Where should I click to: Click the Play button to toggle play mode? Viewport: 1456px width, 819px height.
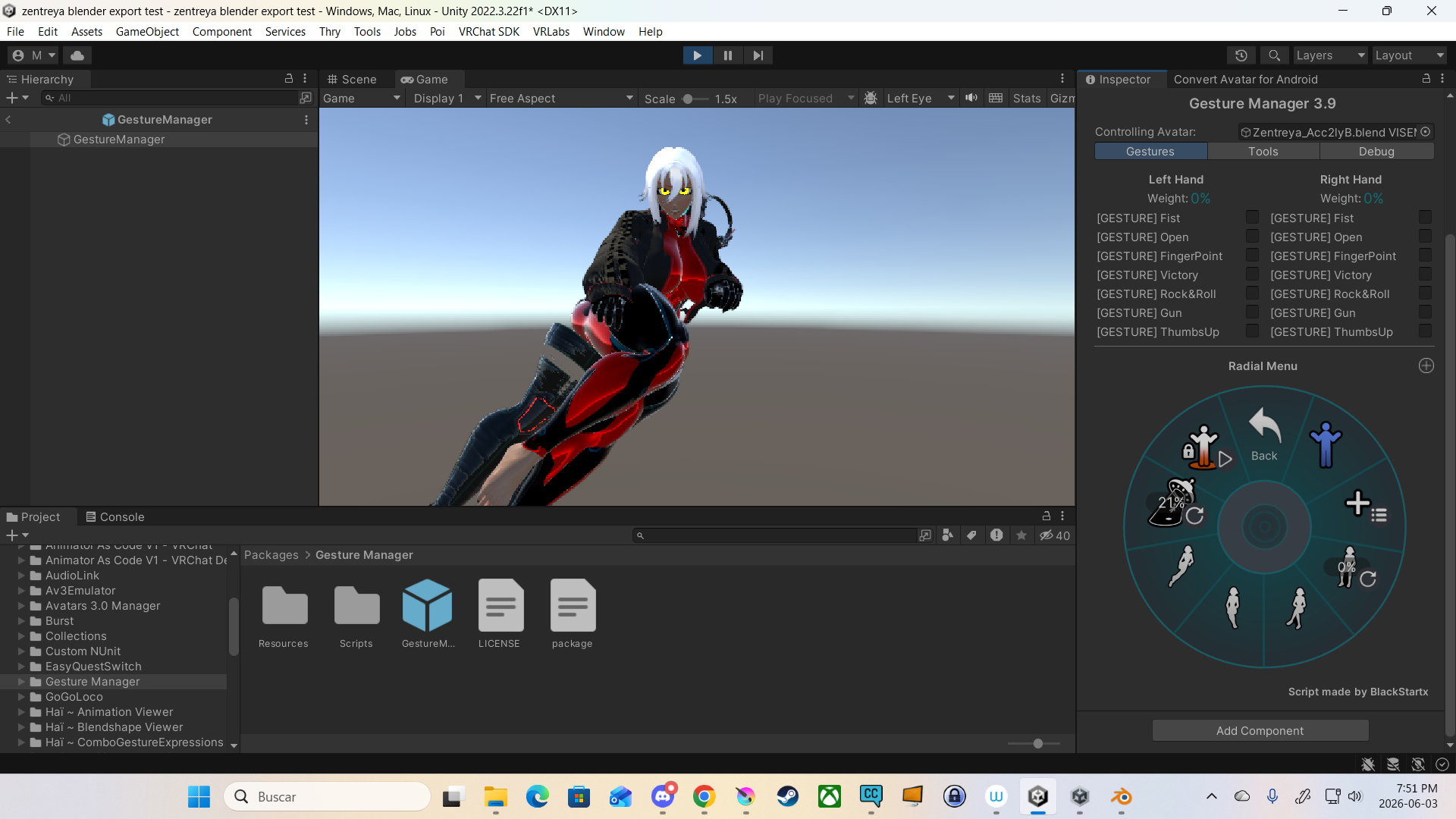[x=698, y=55]
